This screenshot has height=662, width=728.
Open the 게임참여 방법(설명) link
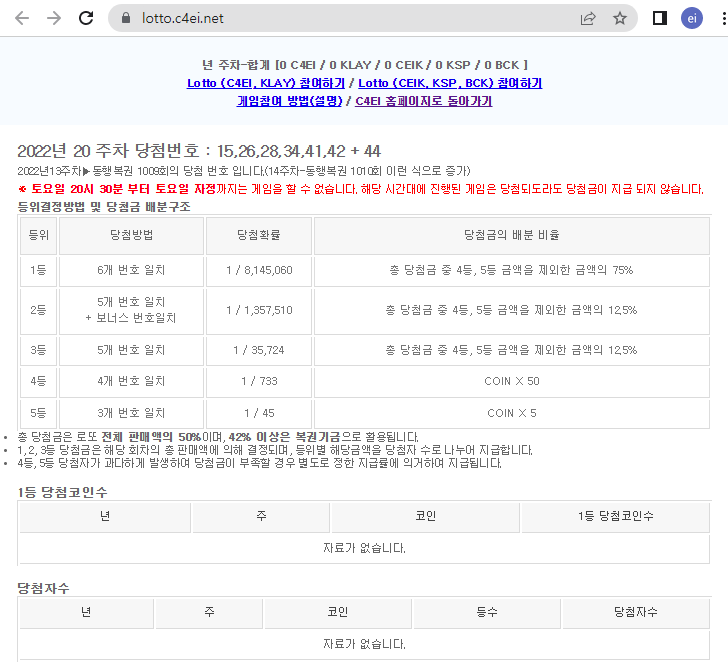click(x=289, y=101)
